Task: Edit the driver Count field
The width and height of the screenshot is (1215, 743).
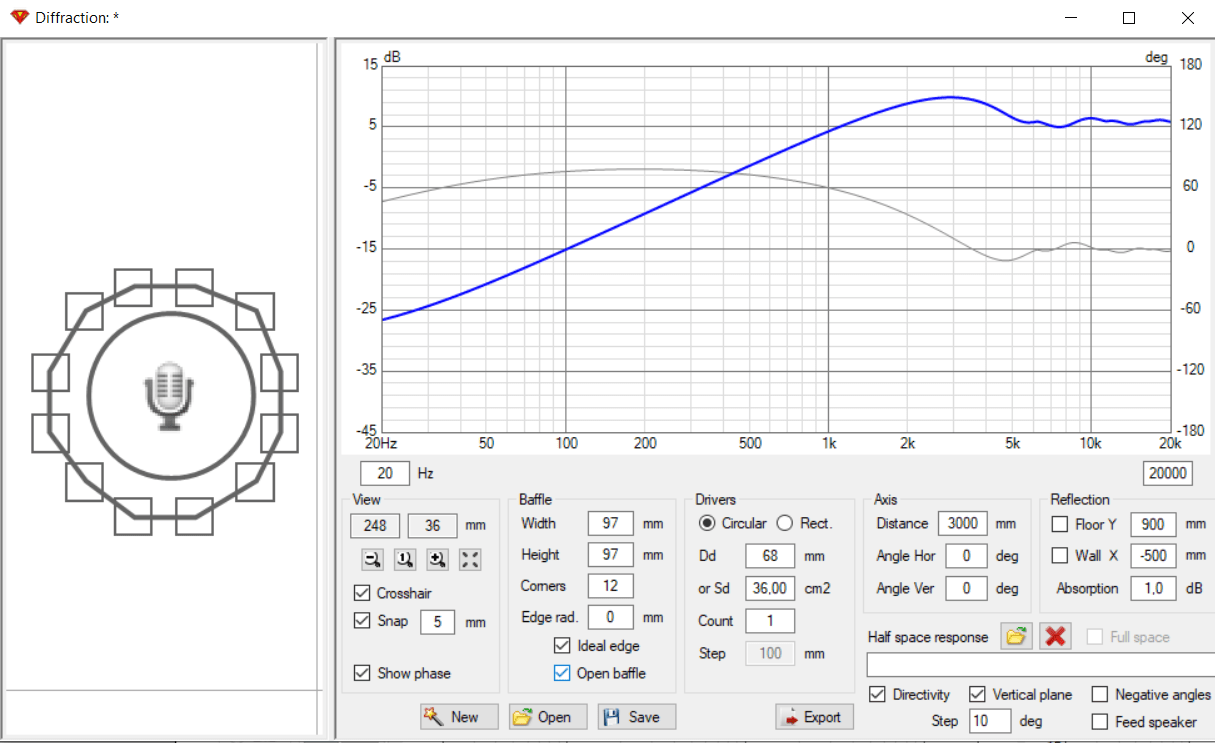Action: pos(770,621)
